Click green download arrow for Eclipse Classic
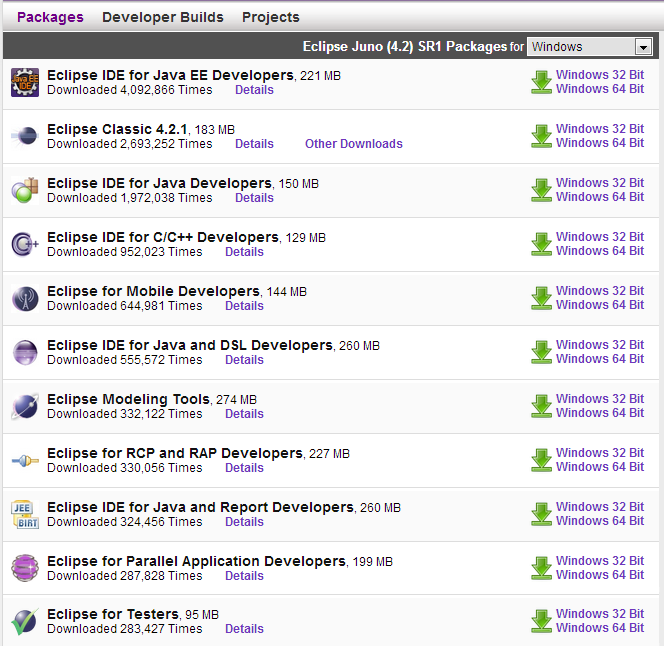 [x=541, y=136]
